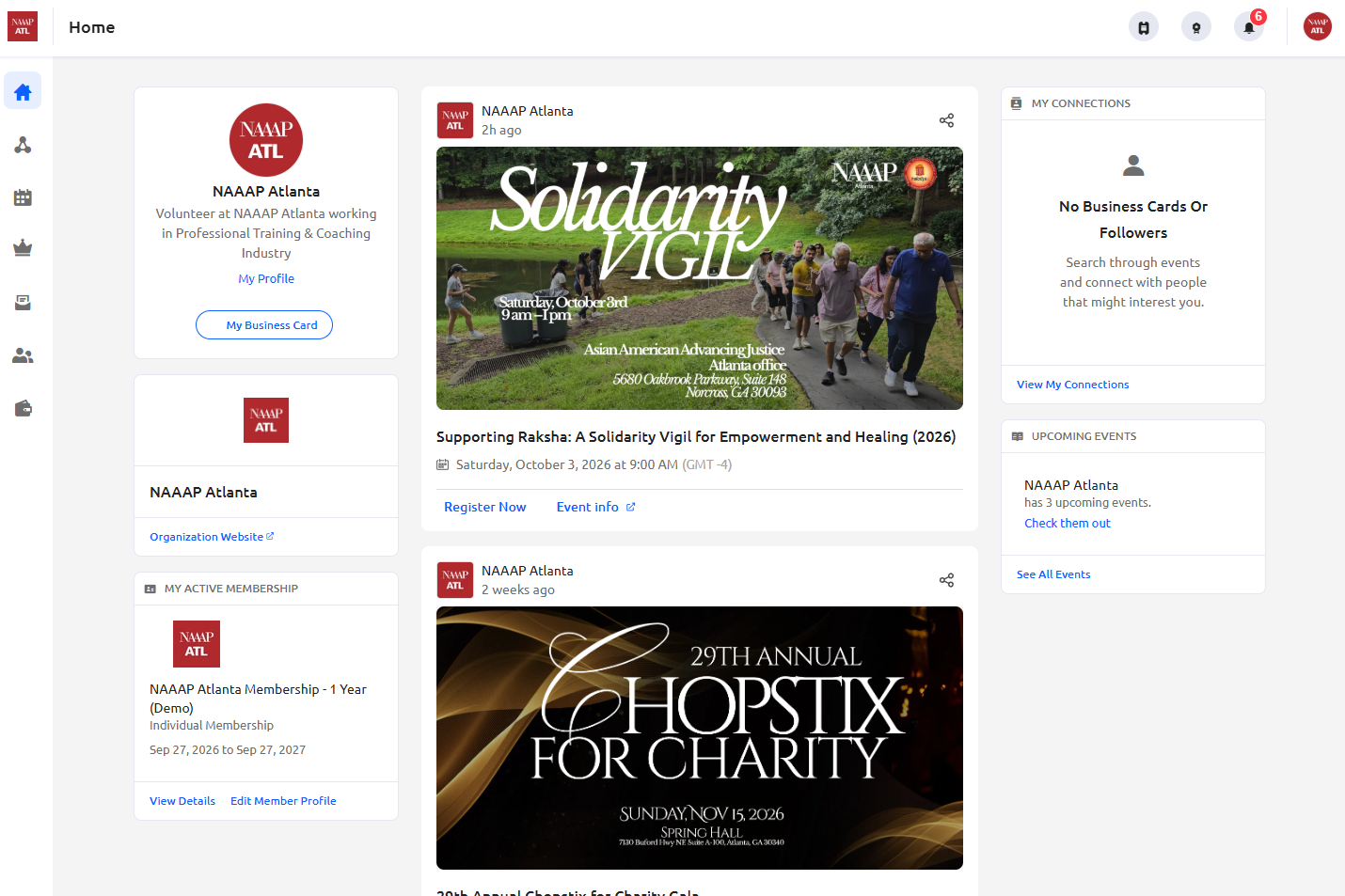
Task: Click the My Connections header icon
Action: tap(1016, 103)
